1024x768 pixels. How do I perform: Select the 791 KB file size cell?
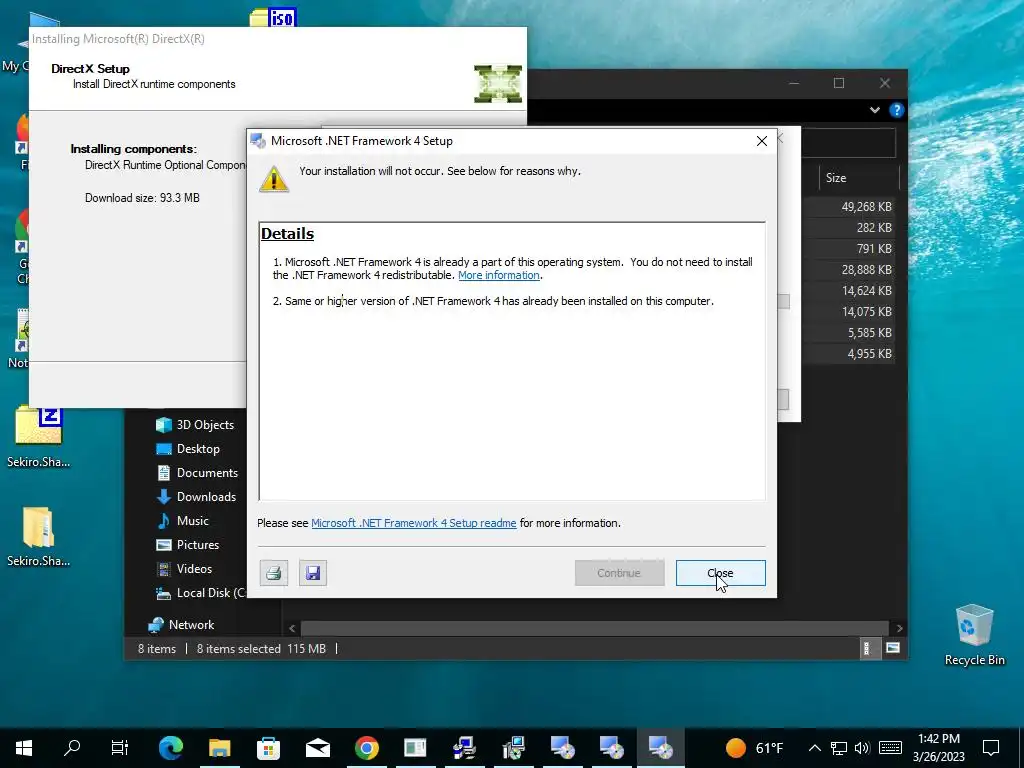click(874, 249)
